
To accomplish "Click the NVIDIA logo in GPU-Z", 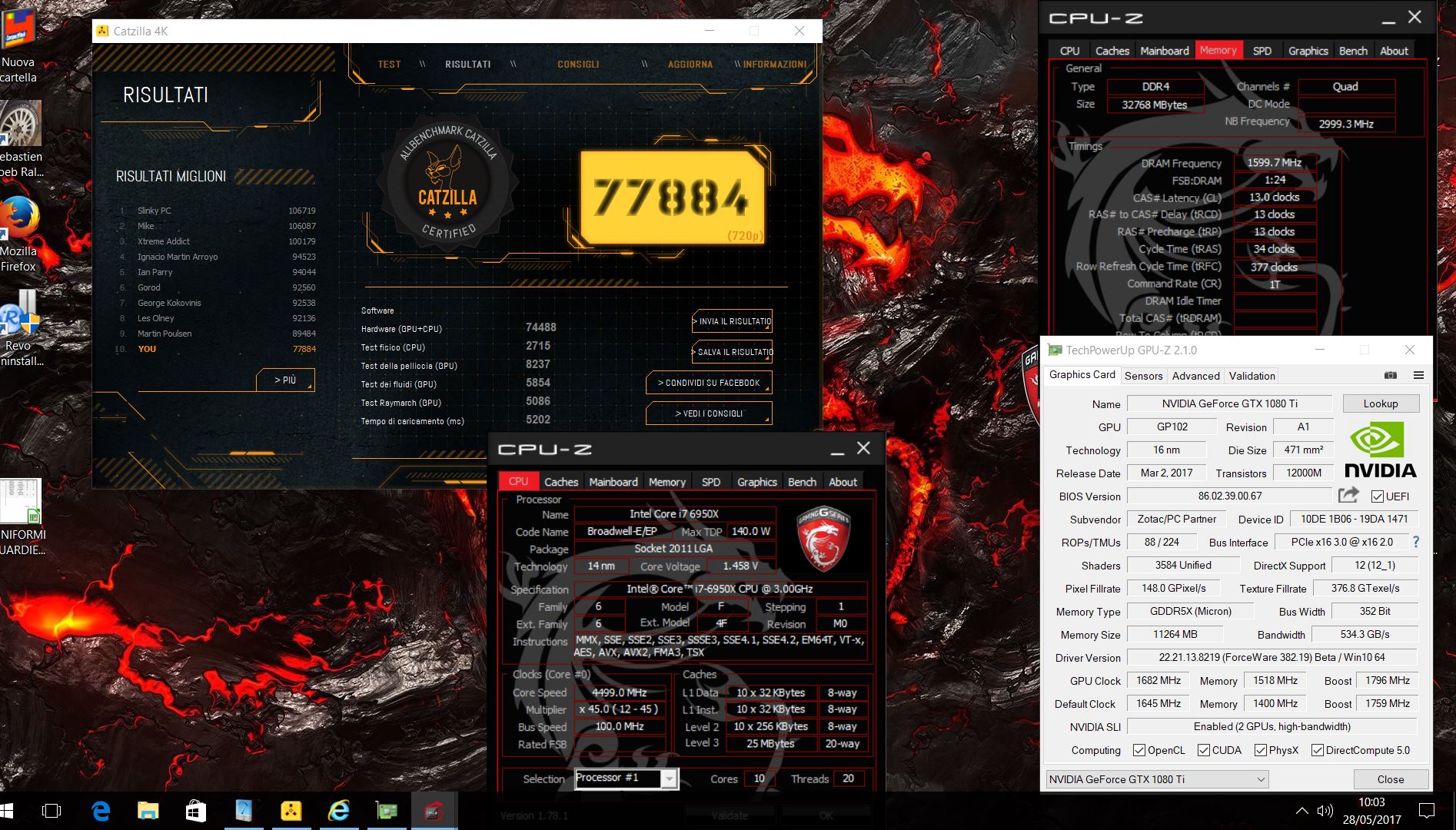I will [1381, 450].
